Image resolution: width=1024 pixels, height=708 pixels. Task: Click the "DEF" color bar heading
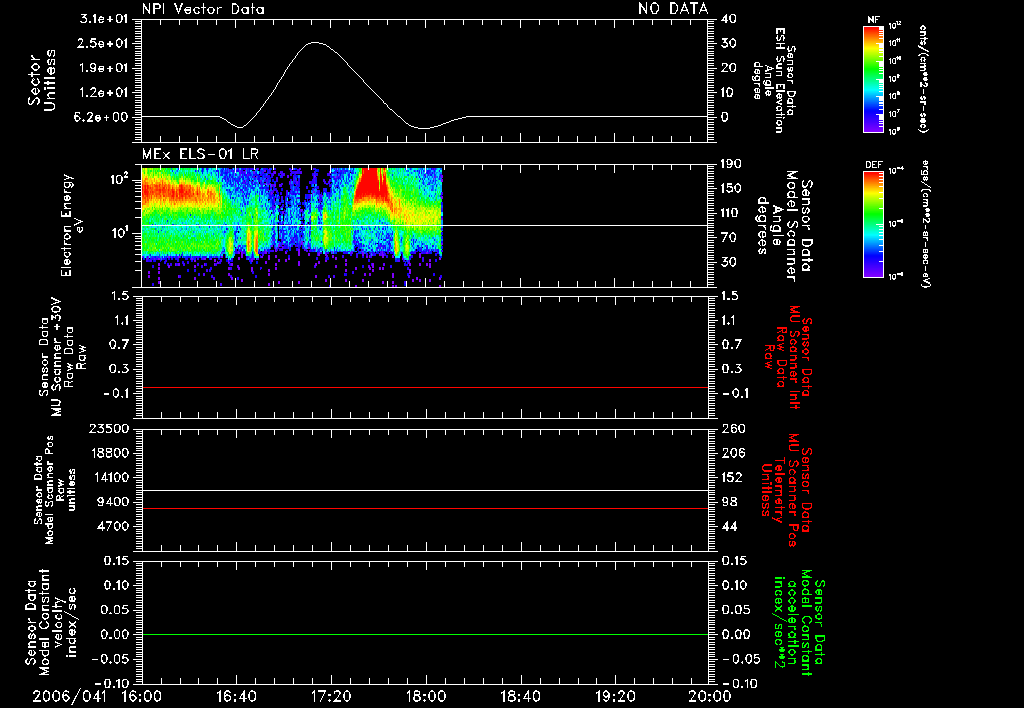(874, 165)
